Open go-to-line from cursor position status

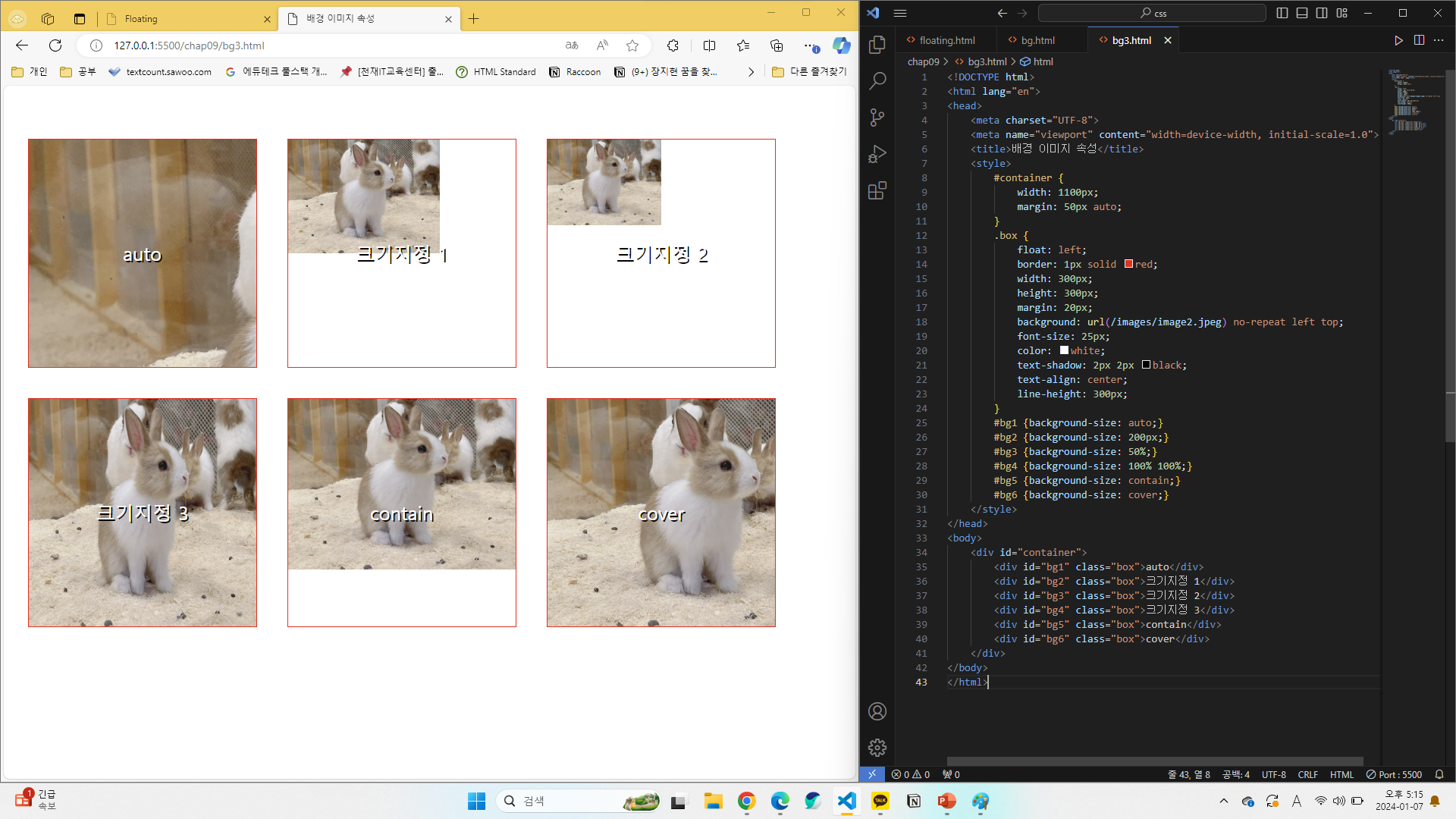pyautogui.click(x=1189, y=774)
